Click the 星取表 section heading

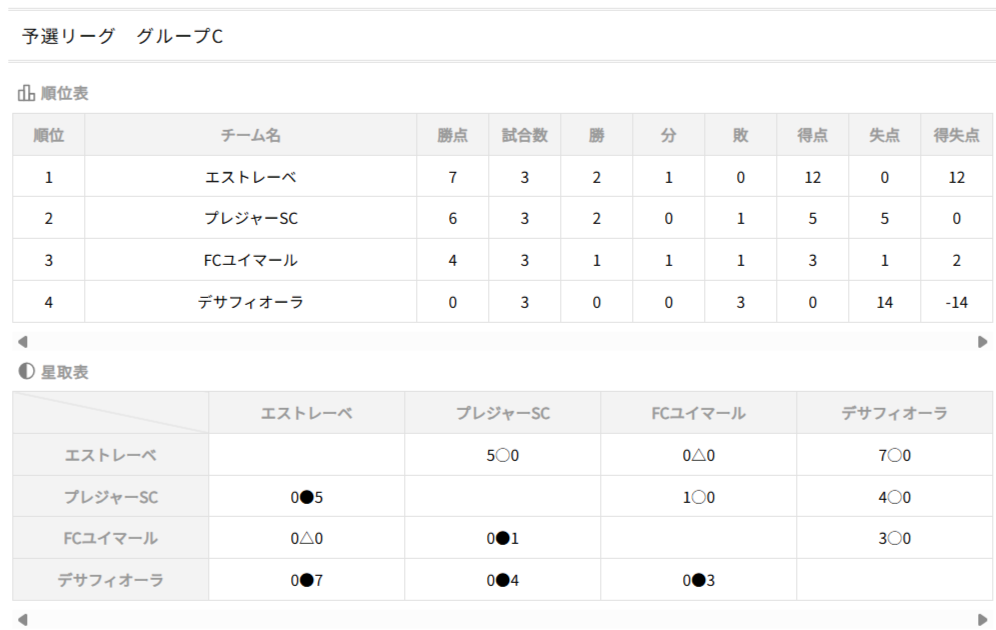[64, 372]
